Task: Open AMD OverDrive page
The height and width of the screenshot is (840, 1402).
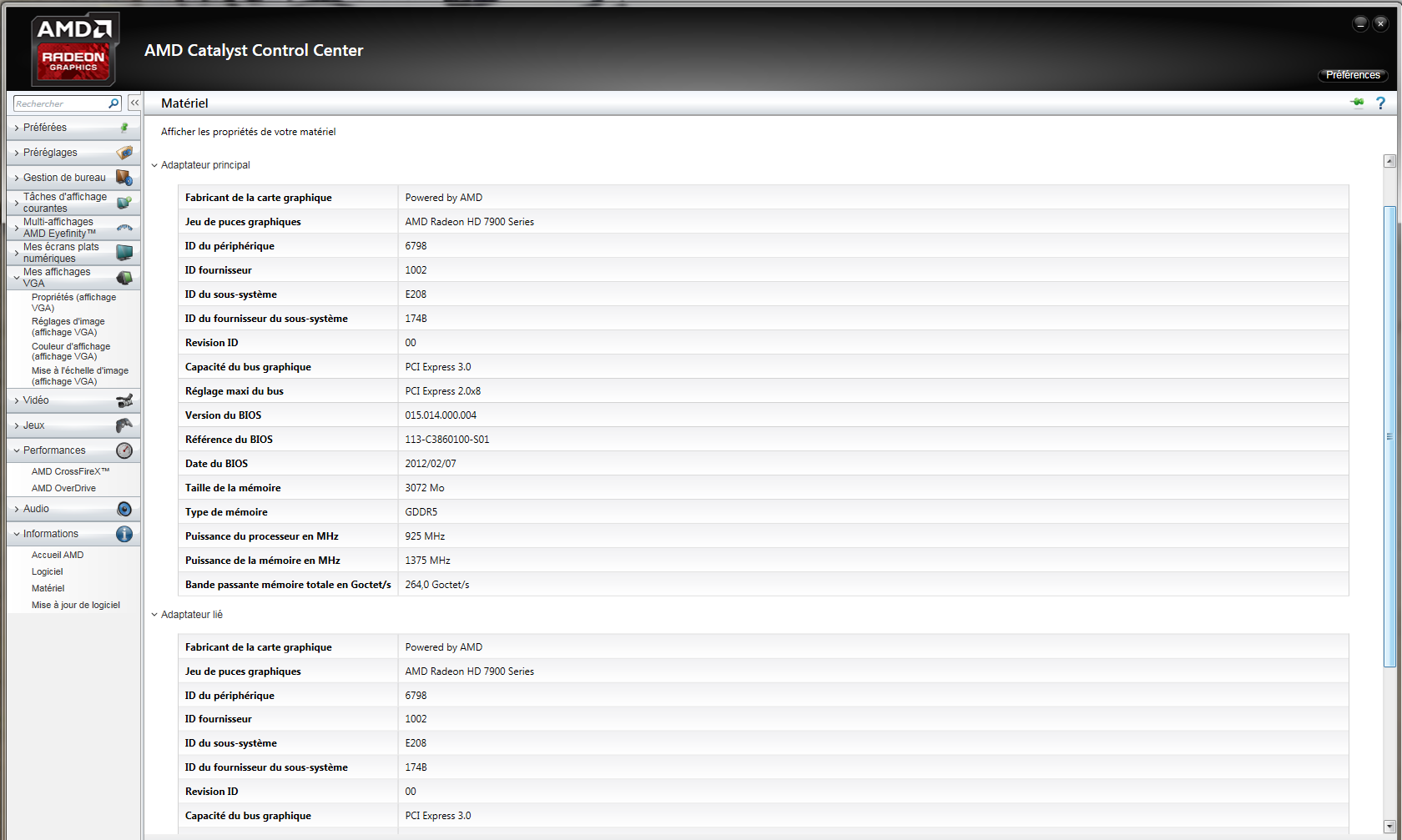Action: [x=63, y=488]
